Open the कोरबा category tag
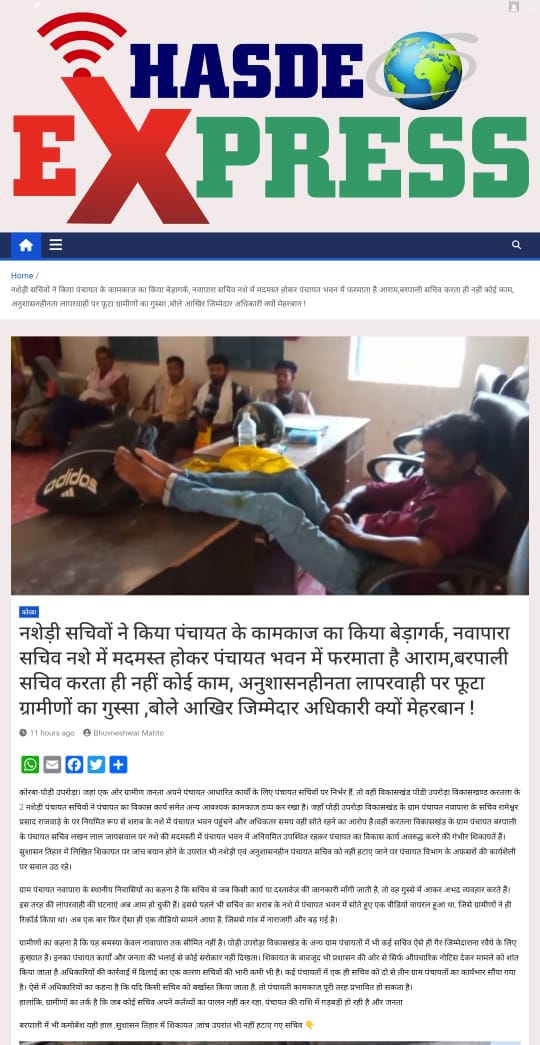The width and height of the screenshot is (540, 1045). (29, 612)
